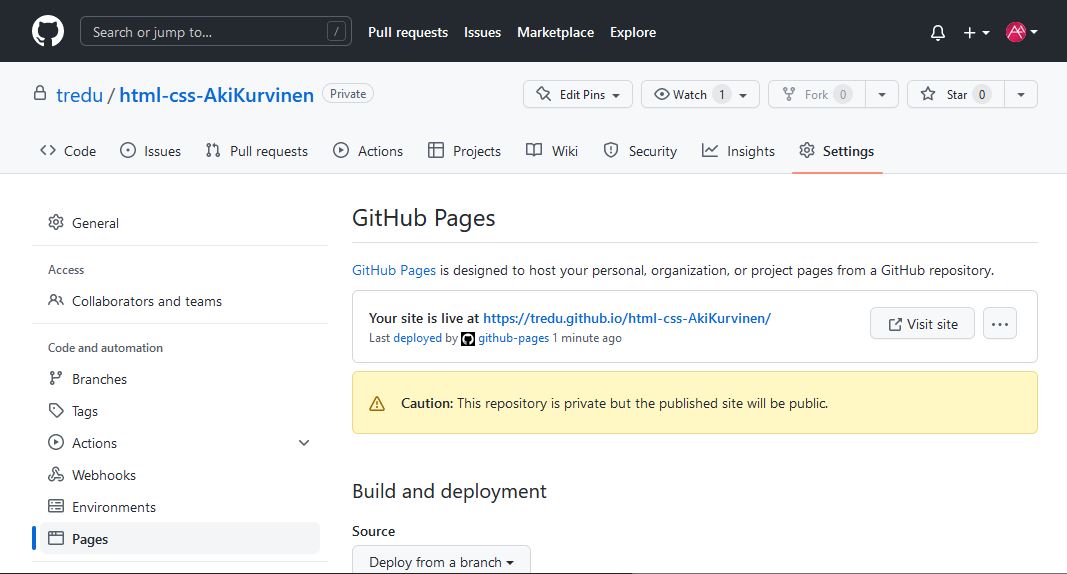1067x574 pixels.
Task: Select General in the settings sidebar
Action: (95, 223)
